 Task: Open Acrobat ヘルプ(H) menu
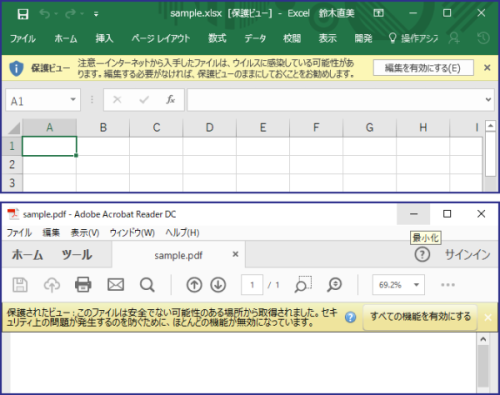tap(182, 233)
